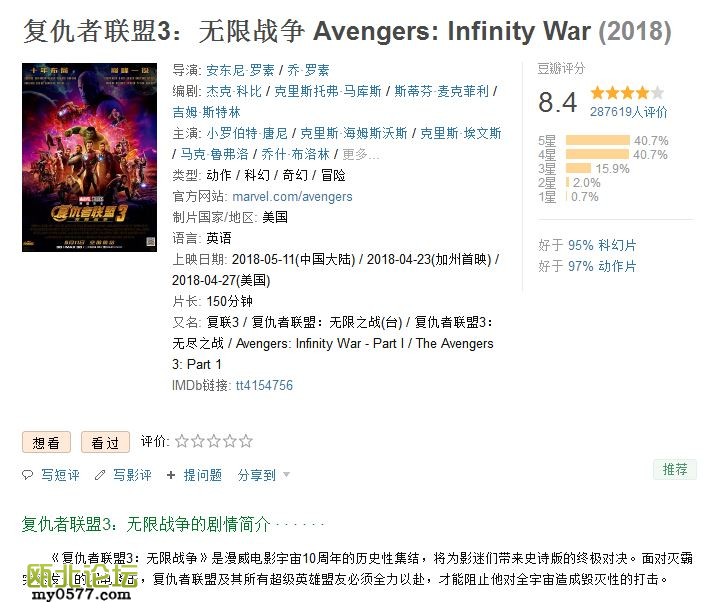Open the 287619人评价 ratings link
This screenshot has width=721, height=608.
pos(628,112)
